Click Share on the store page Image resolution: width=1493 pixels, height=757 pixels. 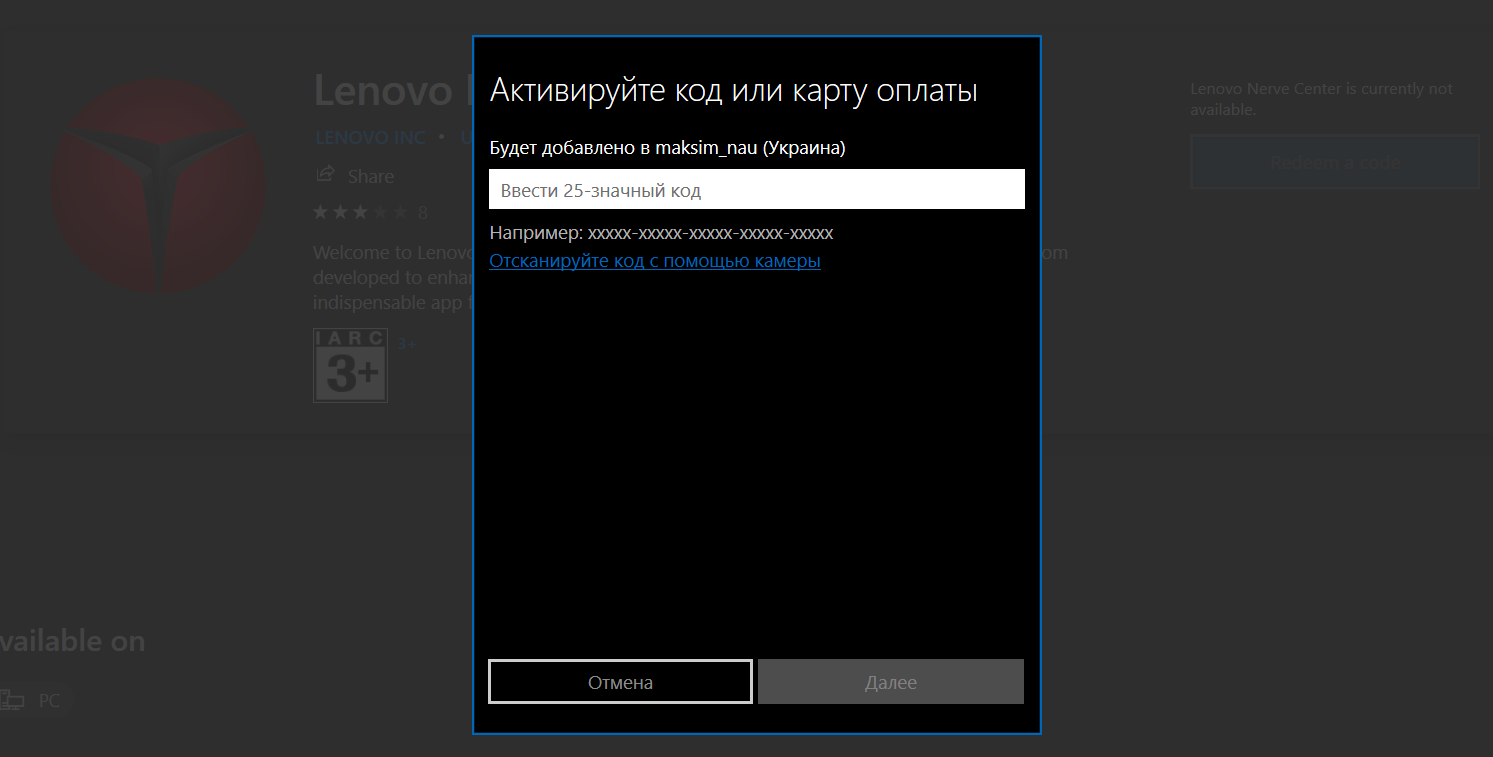[370, 176]
